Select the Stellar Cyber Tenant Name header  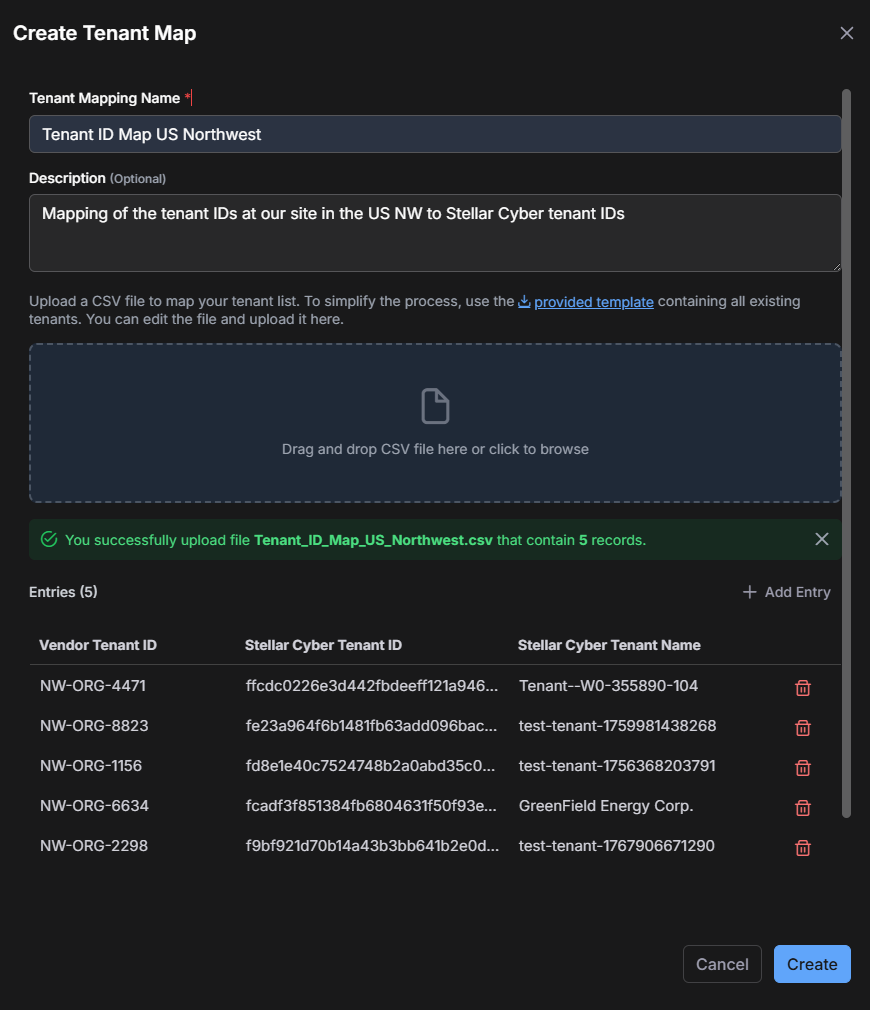[x=609, y=645]
